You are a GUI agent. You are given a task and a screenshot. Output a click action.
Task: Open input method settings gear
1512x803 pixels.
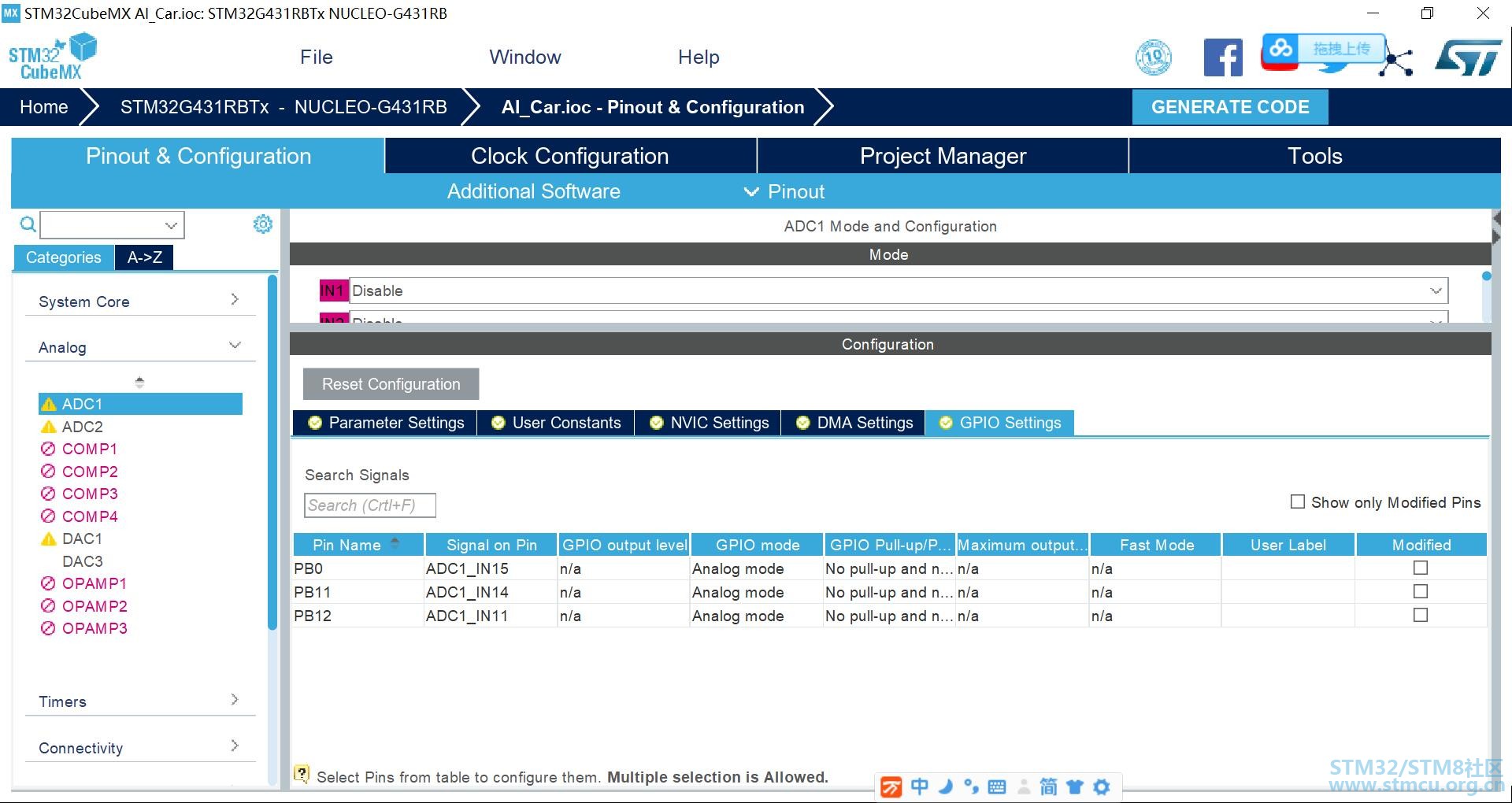(x=1102, y=786)
